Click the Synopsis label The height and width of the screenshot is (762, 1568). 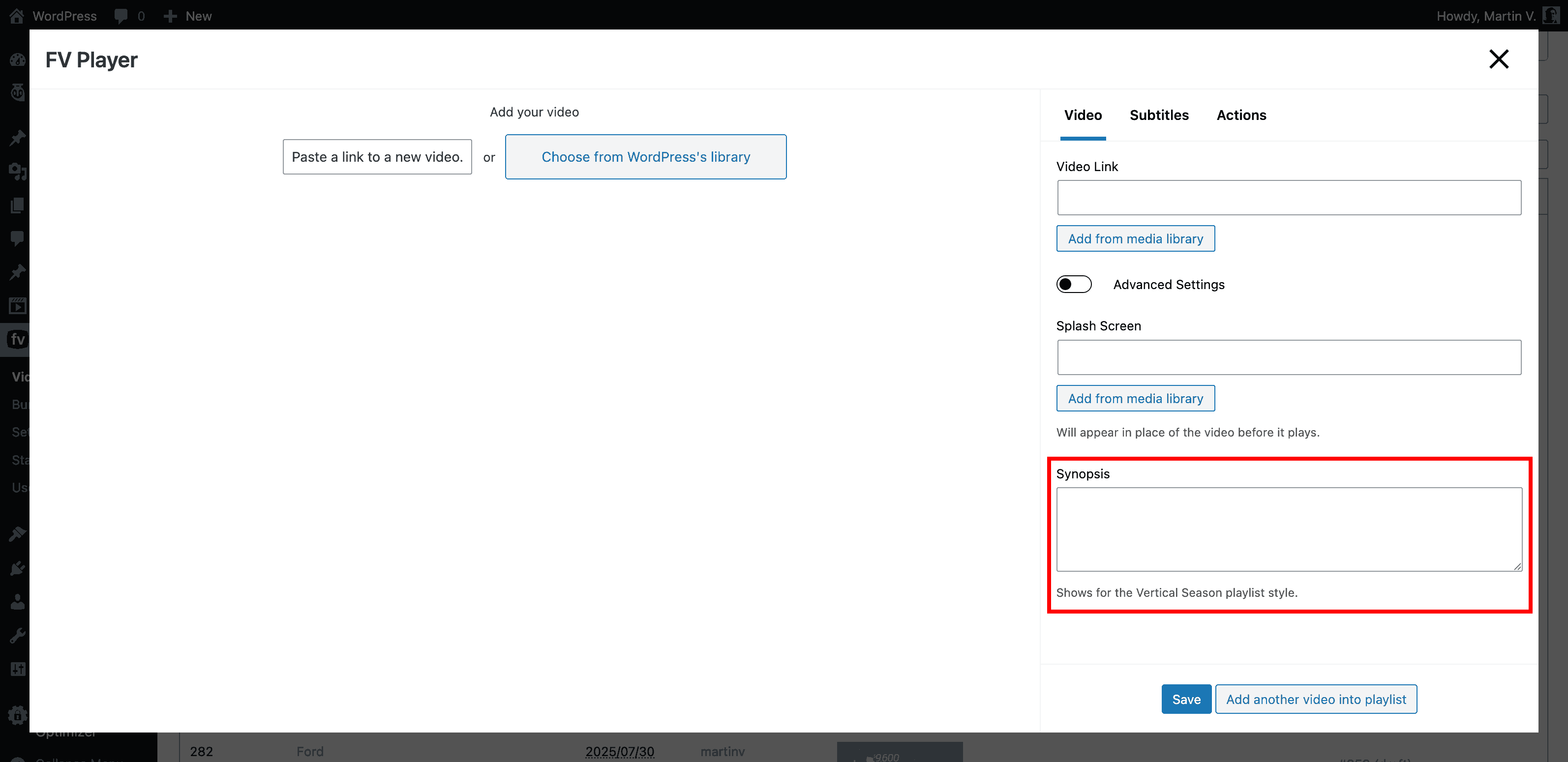[x=1083, y=473]
